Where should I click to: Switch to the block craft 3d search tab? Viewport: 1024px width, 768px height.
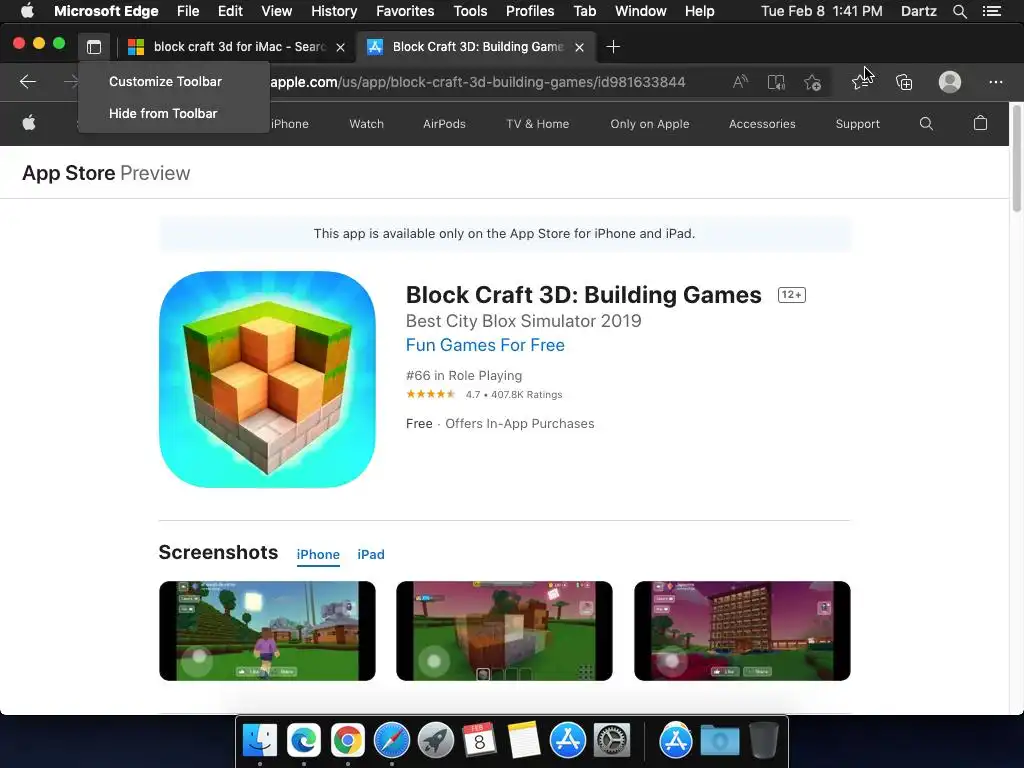[x=237, y=47]
